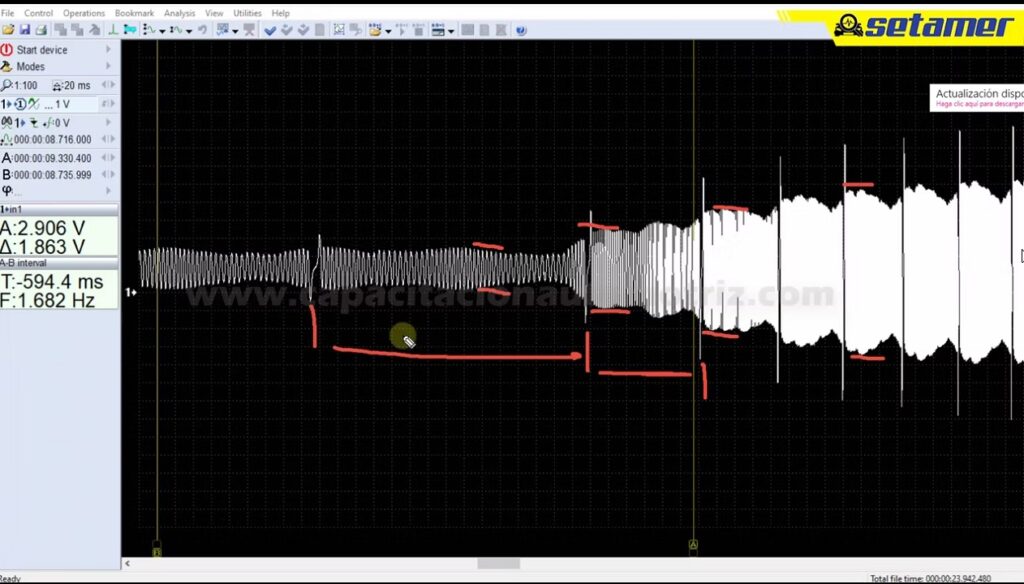Viewport: 1024px width, 584px height.
Task: Open the Utilities menu
Action: (247, 13)
